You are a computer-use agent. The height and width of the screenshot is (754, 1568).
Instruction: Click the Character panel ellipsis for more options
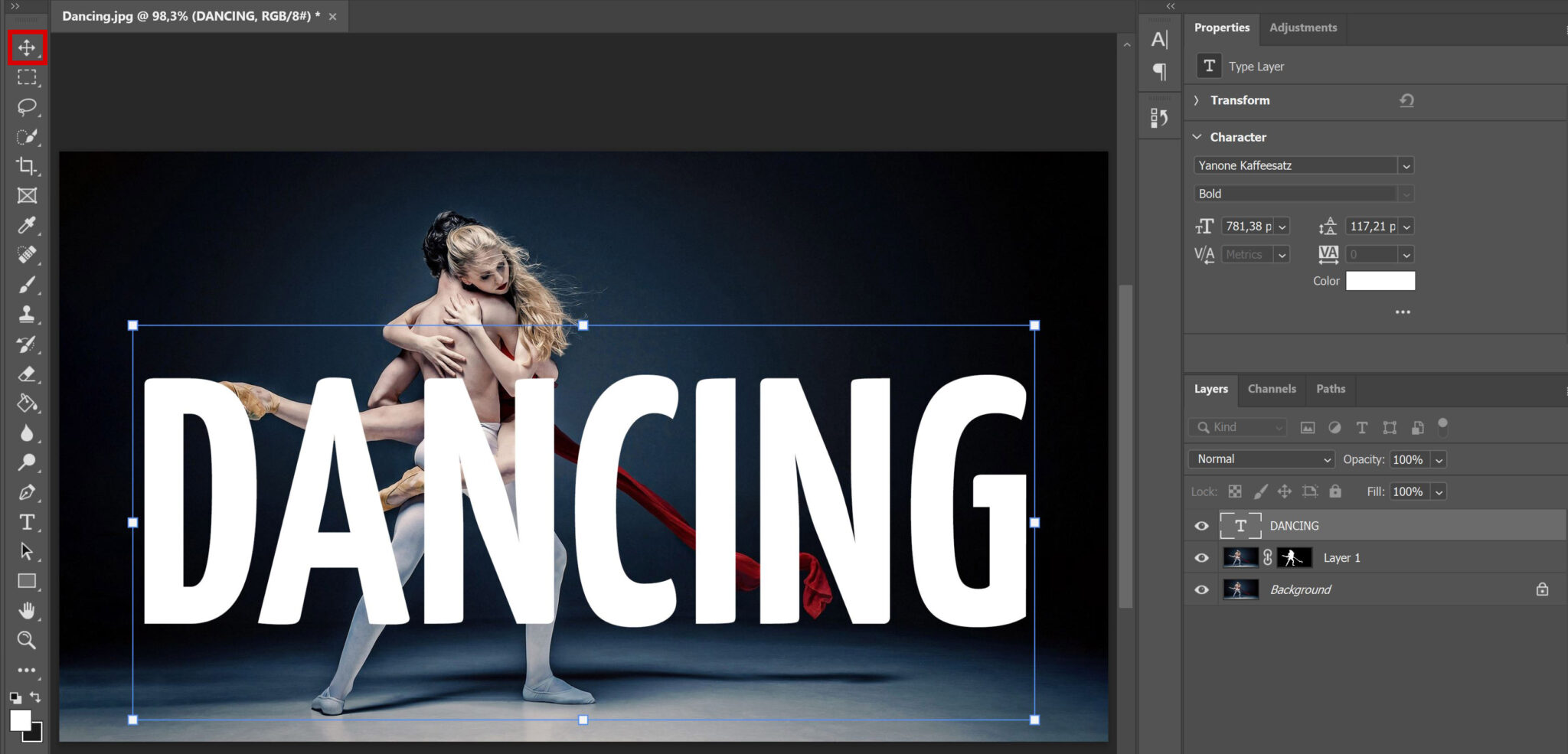1403,312
